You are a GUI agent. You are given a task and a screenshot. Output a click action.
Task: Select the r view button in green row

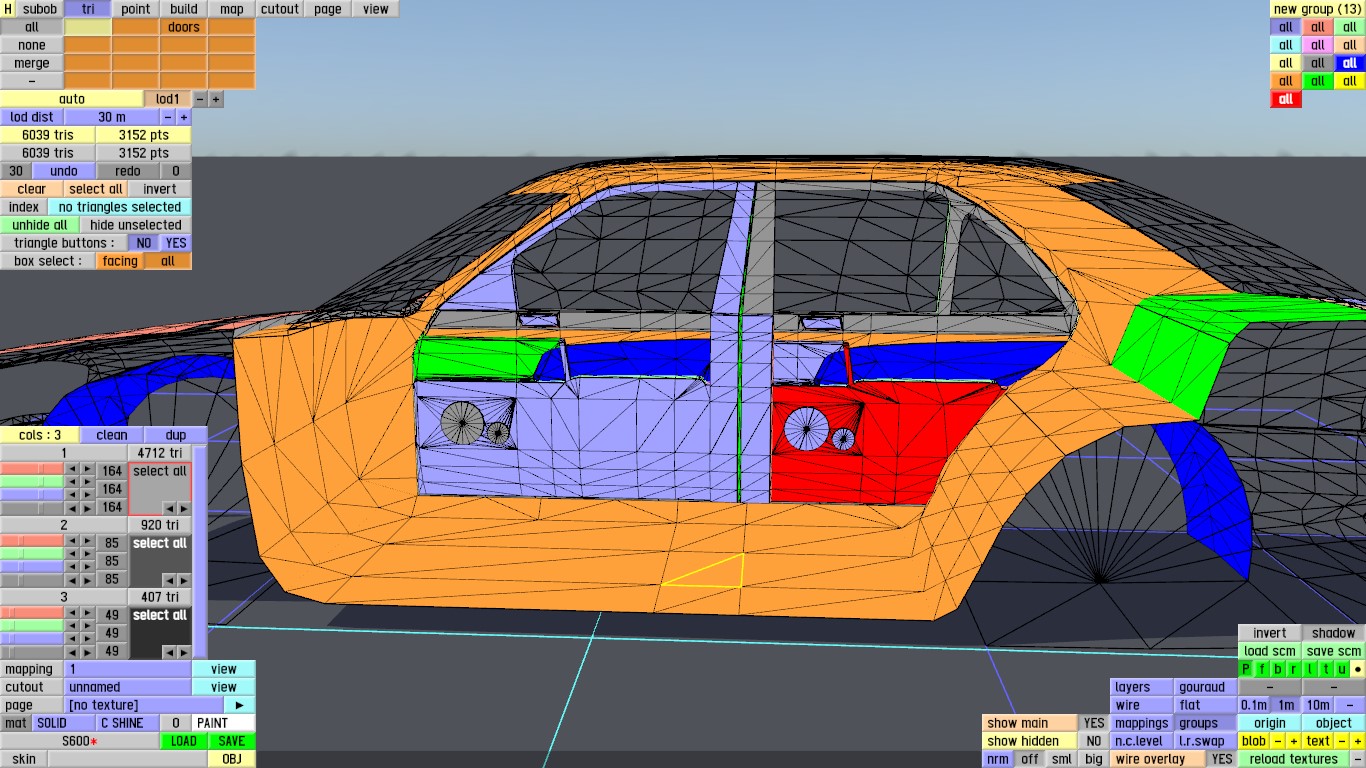1294,669
